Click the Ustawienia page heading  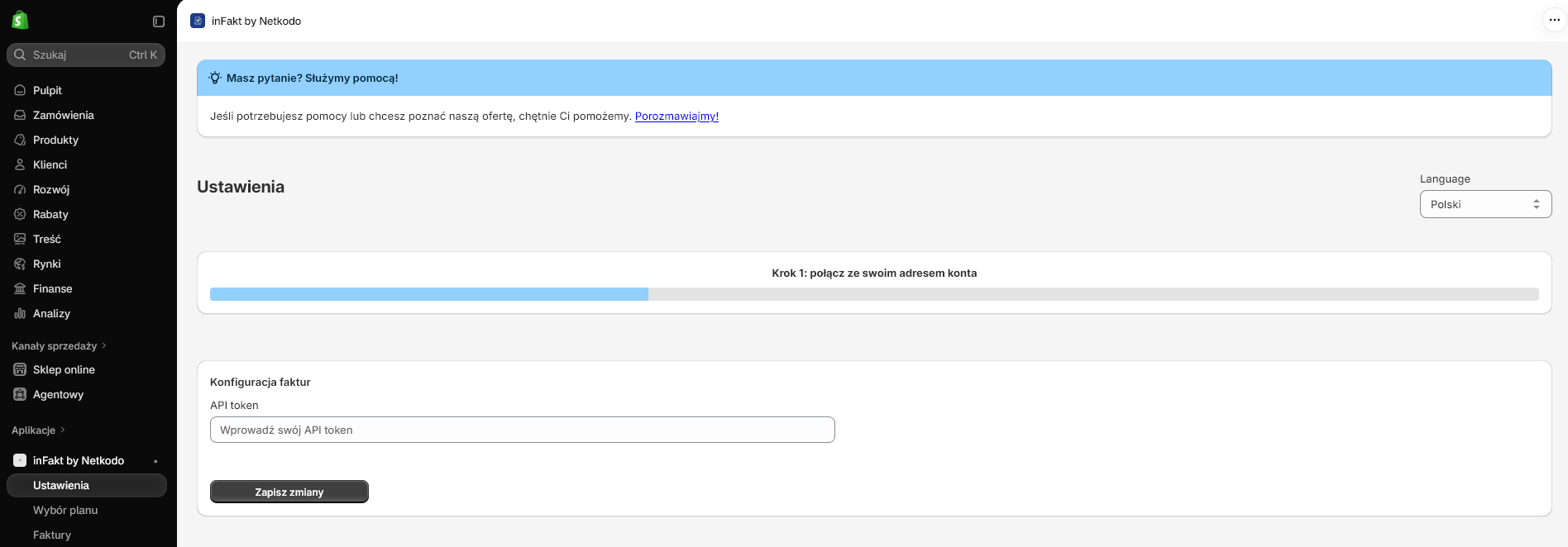coord(241,187)
